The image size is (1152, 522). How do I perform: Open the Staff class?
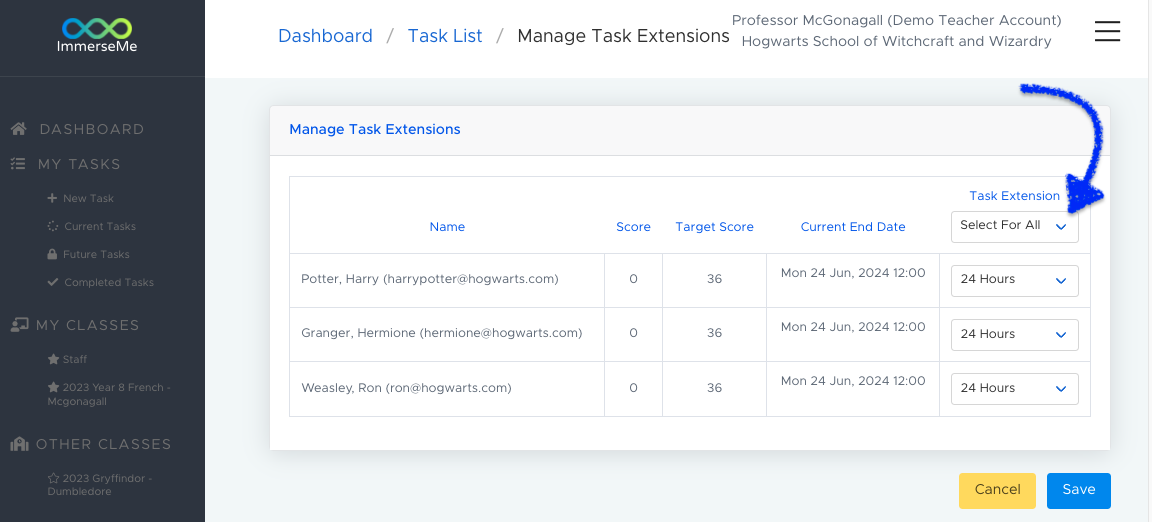point(75,360)
